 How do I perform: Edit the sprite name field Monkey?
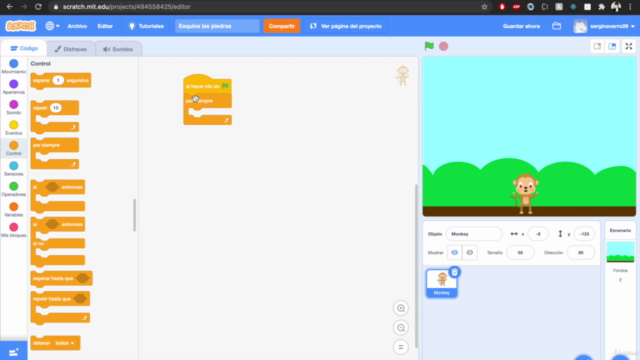[x=474, y=234]
